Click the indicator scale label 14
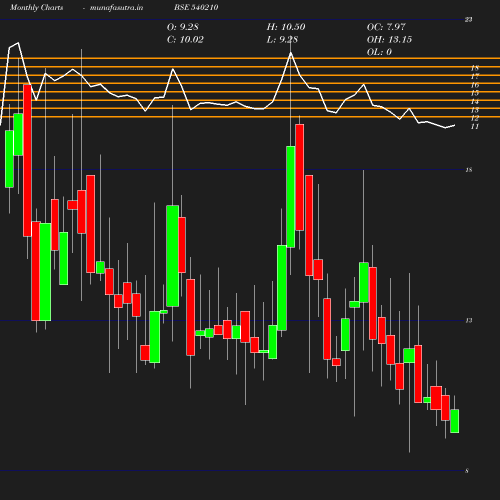 click(475, 101)
